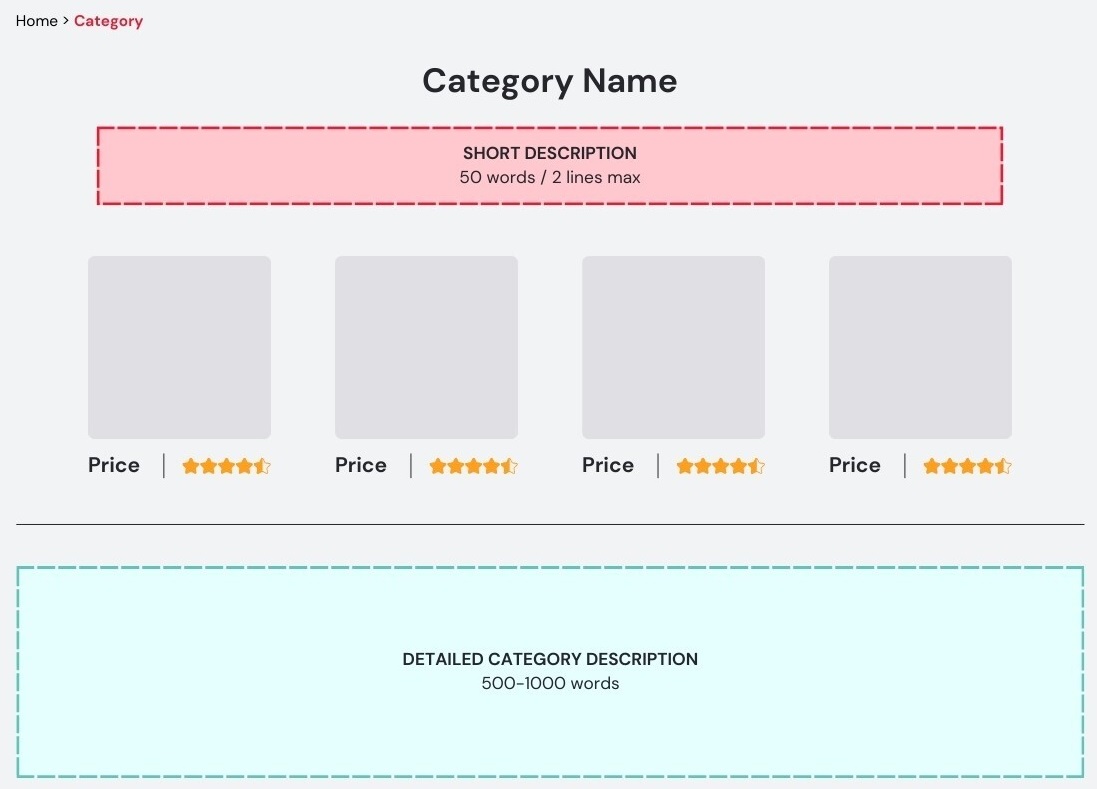Screen dimensions: 1097x789
Task: Click the third product's Price label
Action: tap(608, 465)
